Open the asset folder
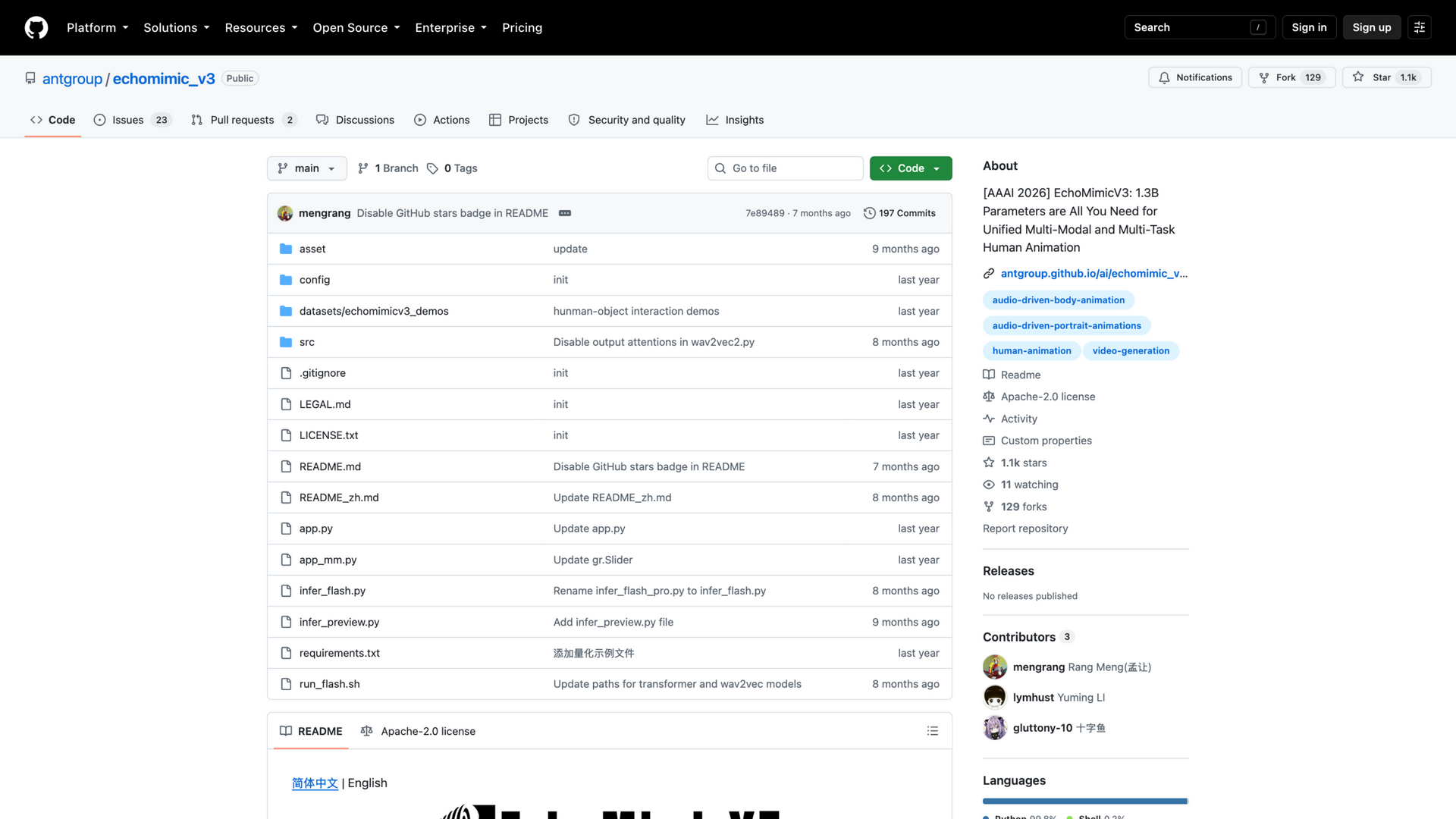 (312, 249)
